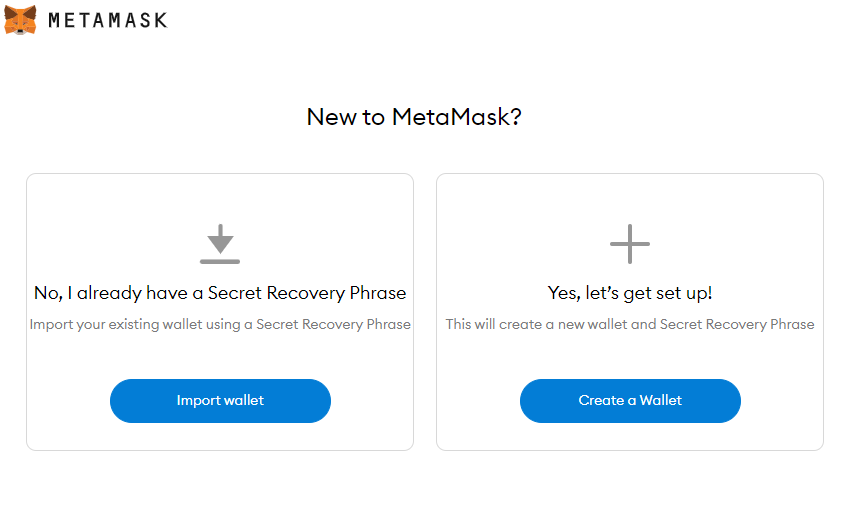This screenshot has height=506, width=853.
Task: Click the empty space beneath the Create a Wallet button in its card
Action: pyautogui.click(x=630, y=436)
